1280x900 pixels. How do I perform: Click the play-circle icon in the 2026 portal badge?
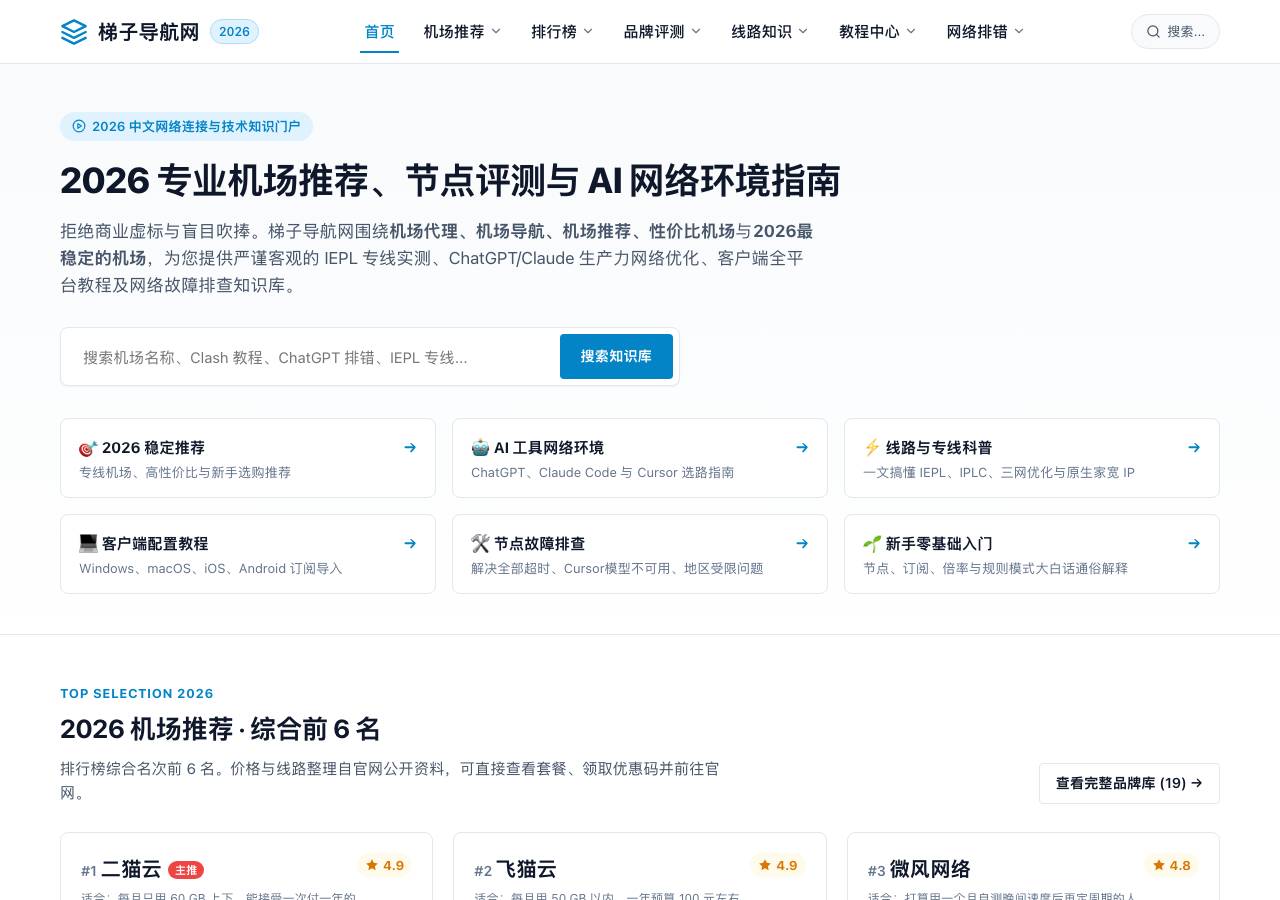[x=79, y=126]
